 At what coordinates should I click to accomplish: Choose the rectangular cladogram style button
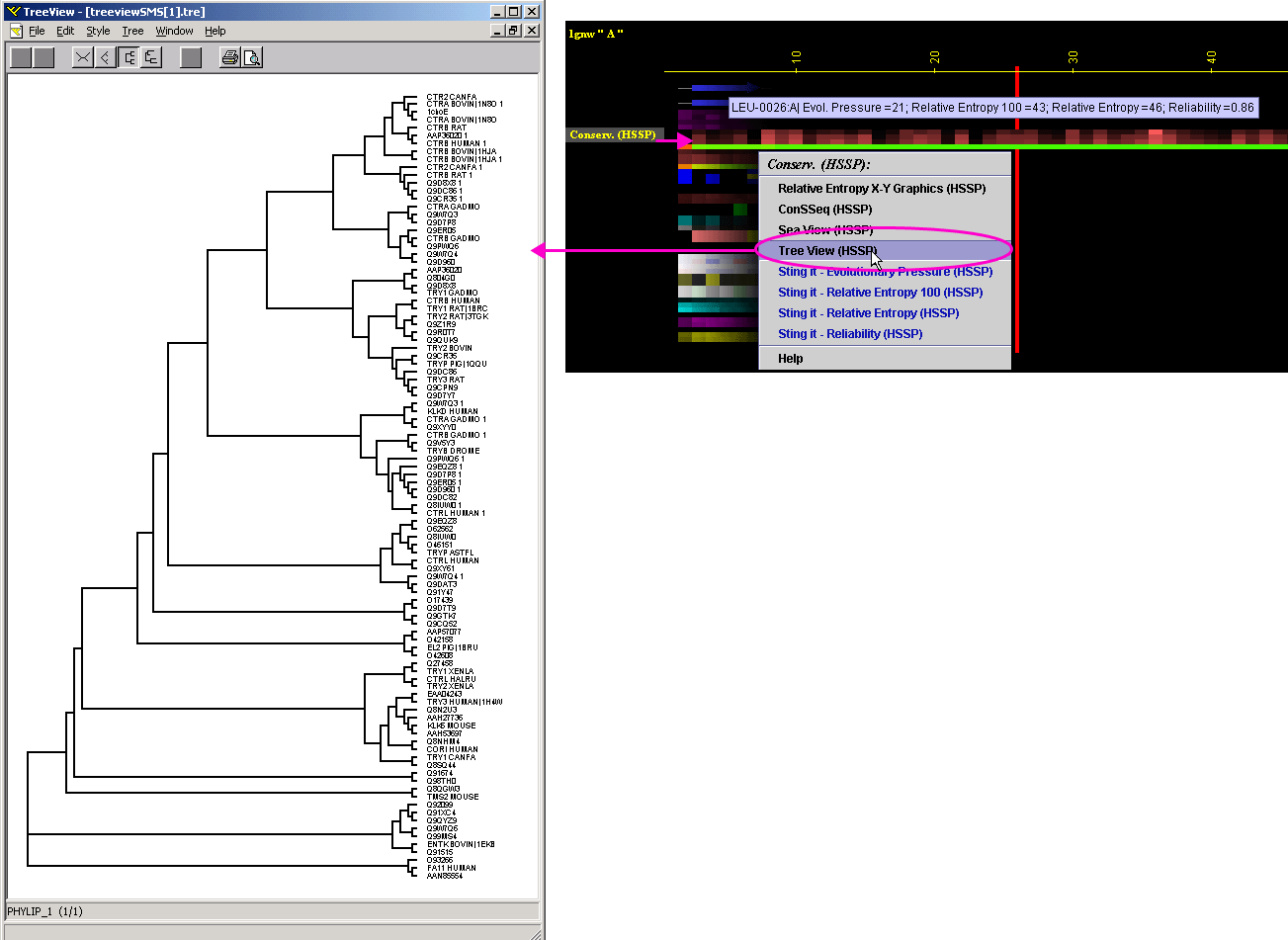pyautogui.click(x=129, y=57)
